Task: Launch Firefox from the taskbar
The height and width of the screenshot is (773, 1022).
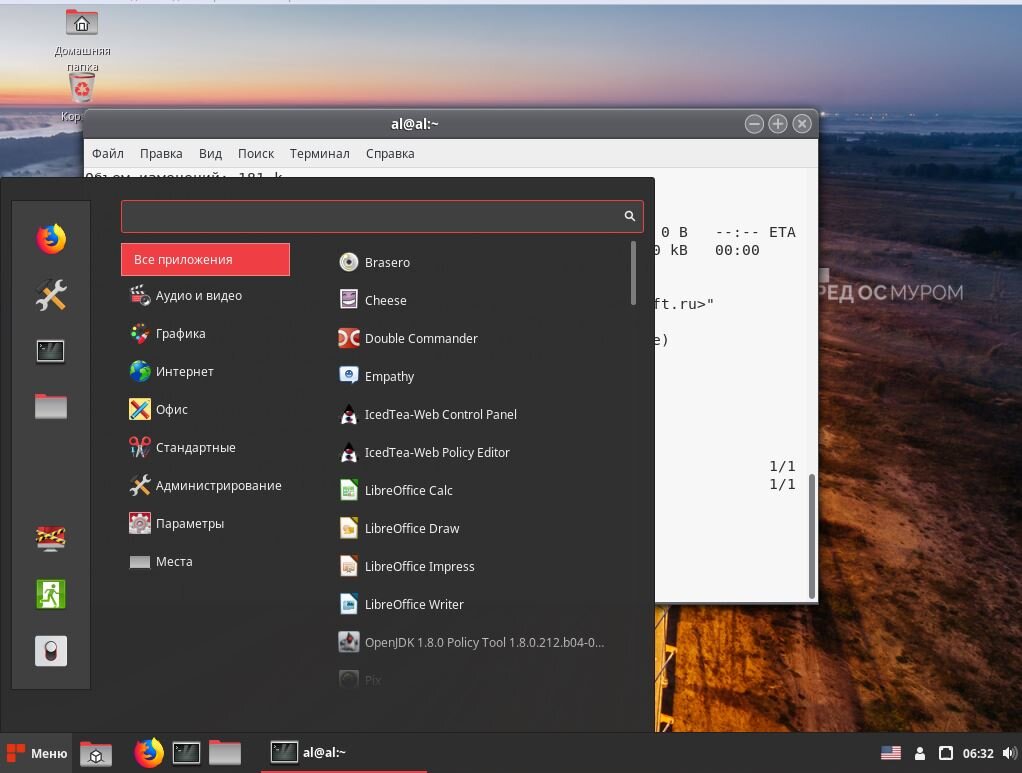Action: tap(149, 753)
